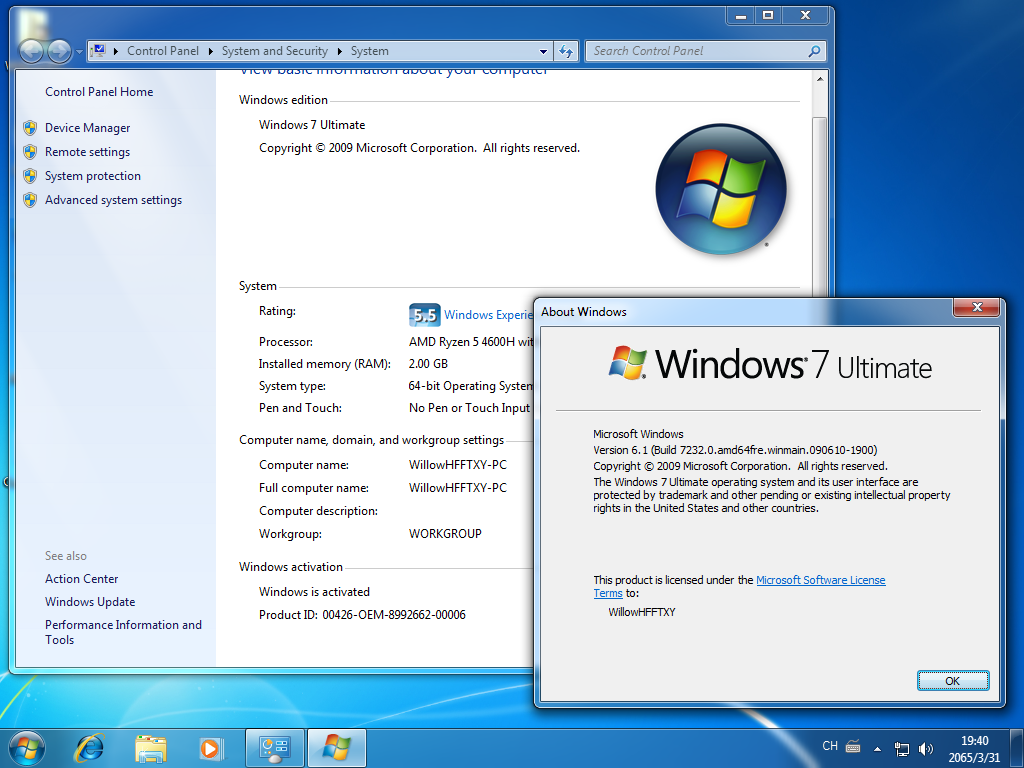Open Device Manager link
1024x768 pixels.
[x=88, y=128]
